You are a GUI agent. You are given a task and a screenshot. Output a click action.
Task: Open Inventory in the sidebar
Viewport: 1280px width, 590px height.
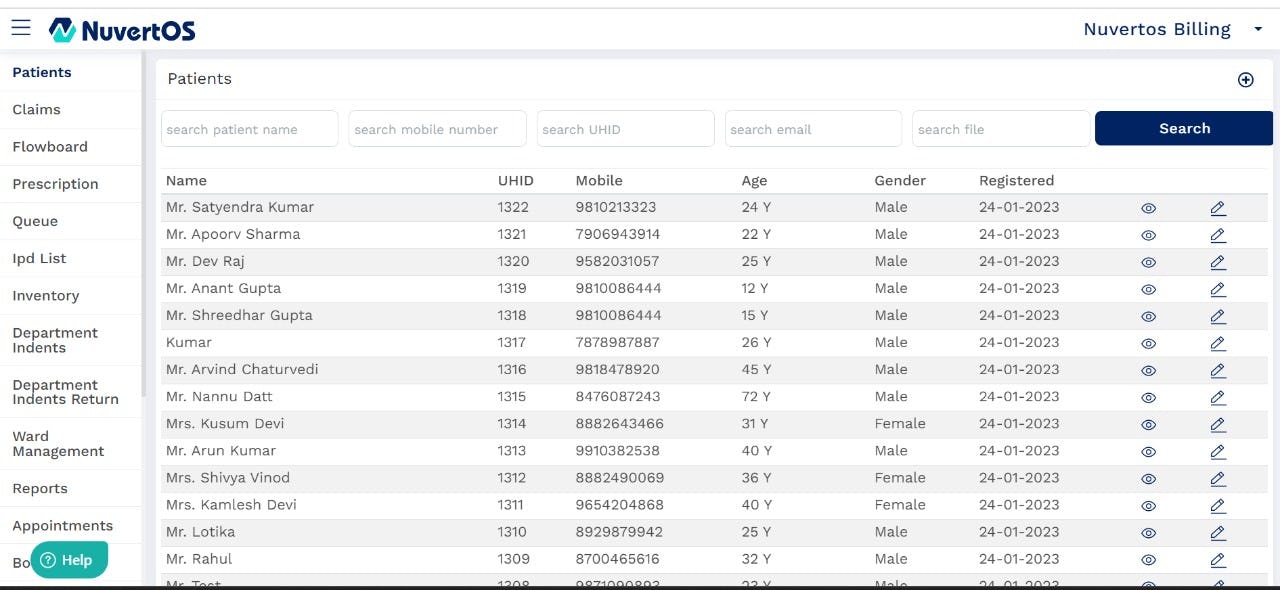pos(46,296)
